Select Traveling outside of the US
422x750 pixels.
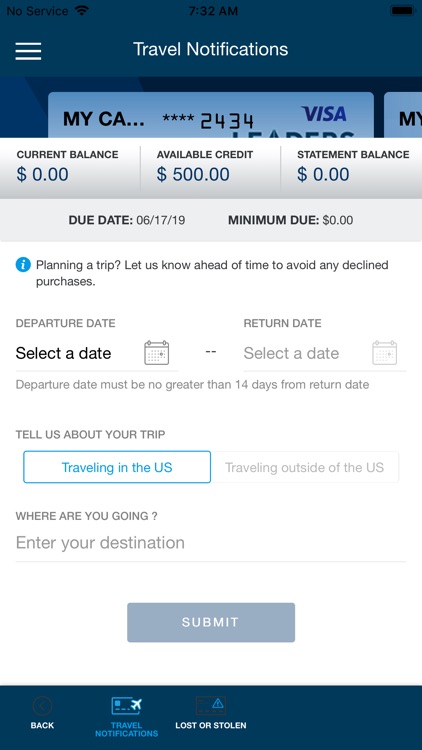pyautogui.click(x=305, y=467)
